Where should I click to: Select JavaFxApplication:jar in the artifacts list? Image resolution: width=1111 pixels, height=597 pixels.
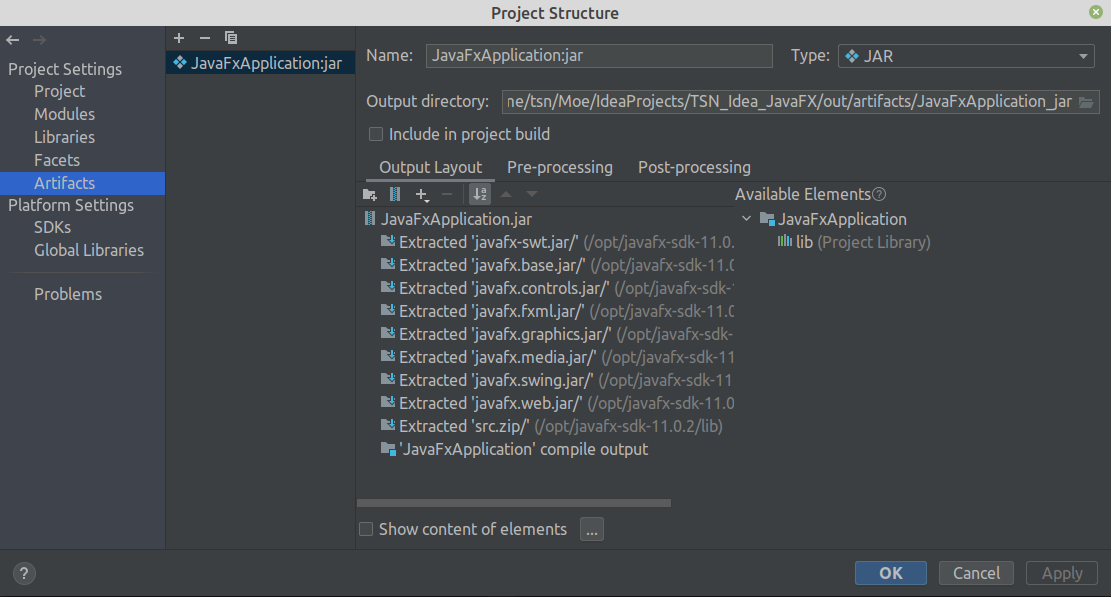tap(261, 63)
